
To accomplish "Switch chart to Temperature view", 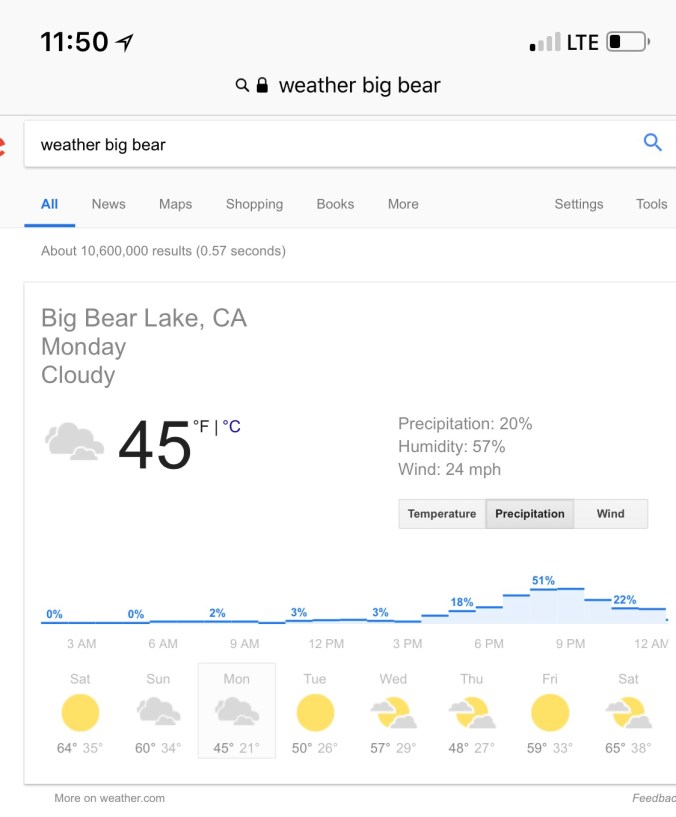I will pos(442,514).
